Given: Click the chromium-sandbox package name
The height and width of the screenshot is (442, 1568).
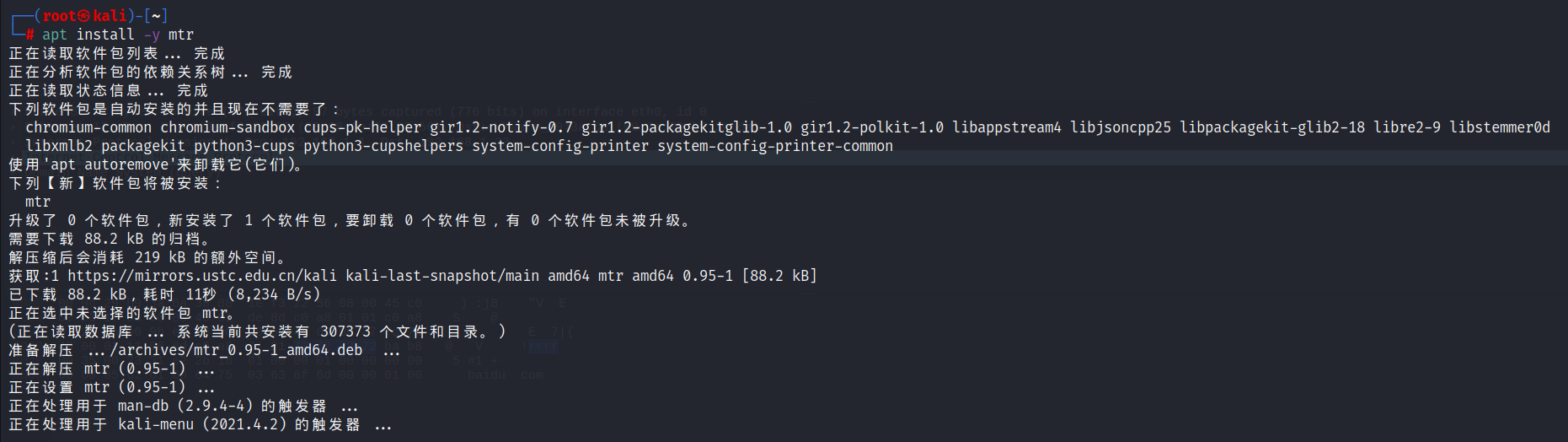Looking at the screenshot, I should pos(227,127).
